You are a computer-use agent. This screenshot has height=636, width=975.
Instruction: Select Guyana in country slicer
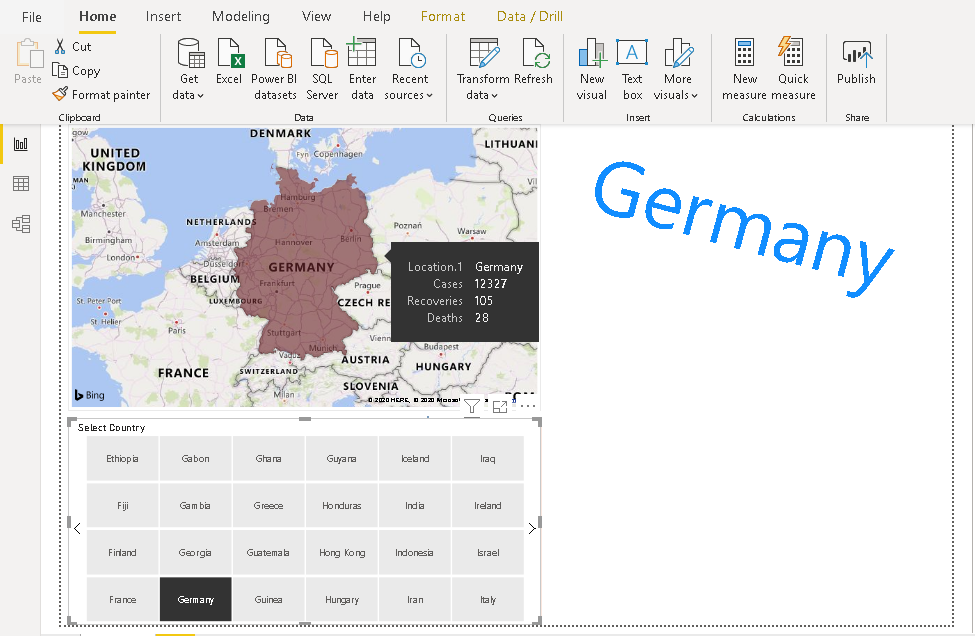point(342,459)
